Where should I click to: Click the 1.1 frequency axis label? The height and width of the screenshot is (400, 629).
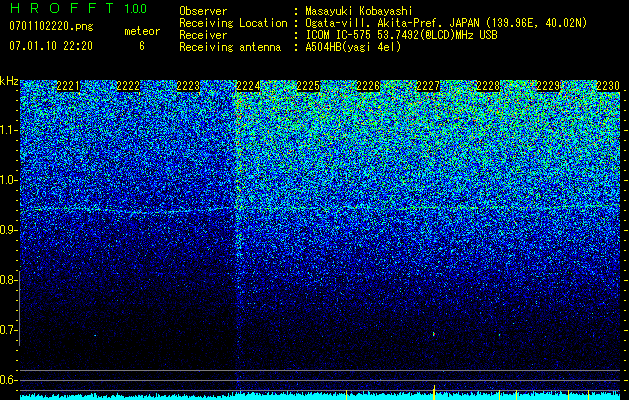[x=8, y=130]
